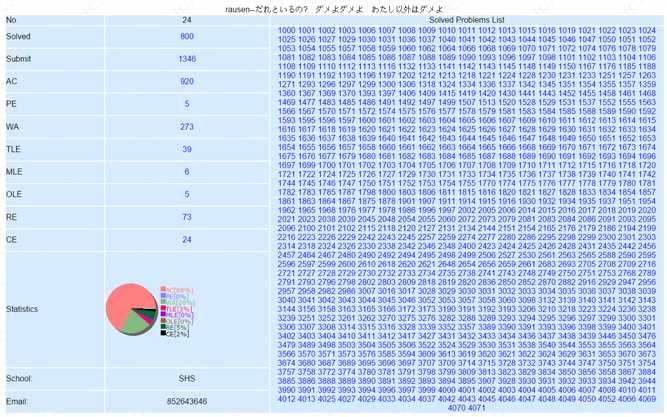Open the RE count link 73

click(187, 217)
